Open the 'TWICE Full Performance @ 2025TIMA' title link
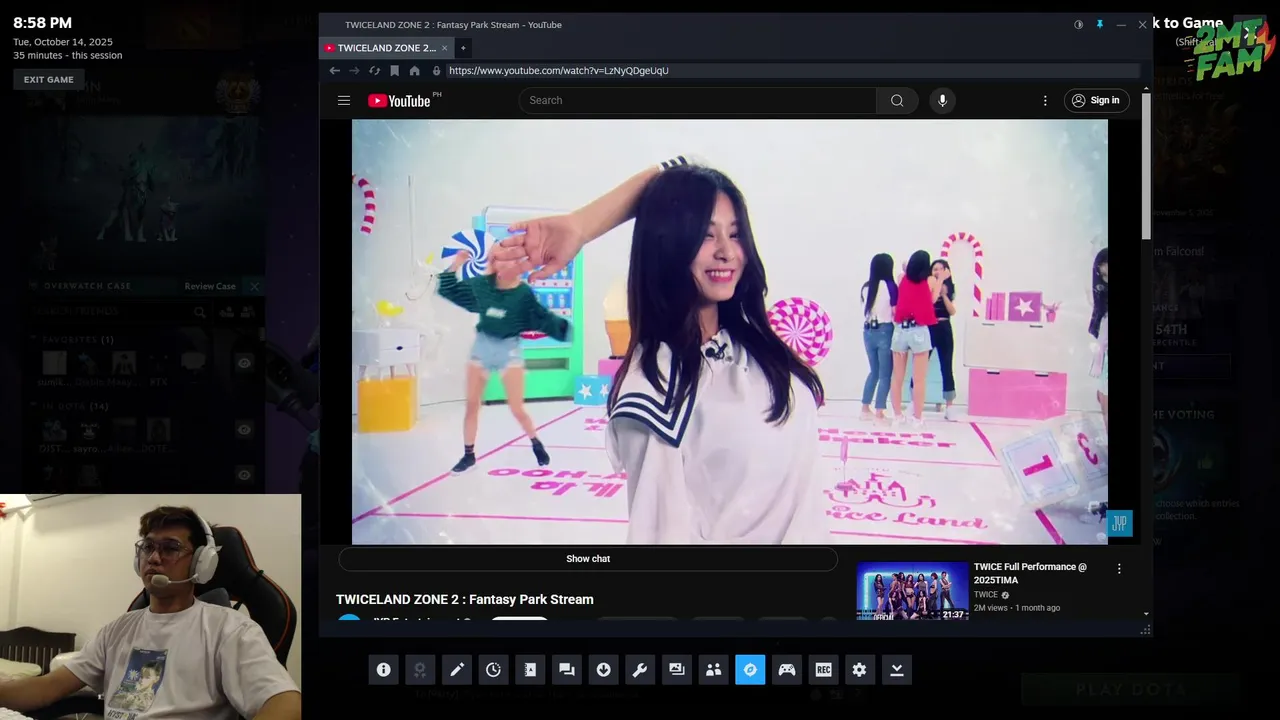The width and height of the screenshot is (1280, 720). point(1030,573)
